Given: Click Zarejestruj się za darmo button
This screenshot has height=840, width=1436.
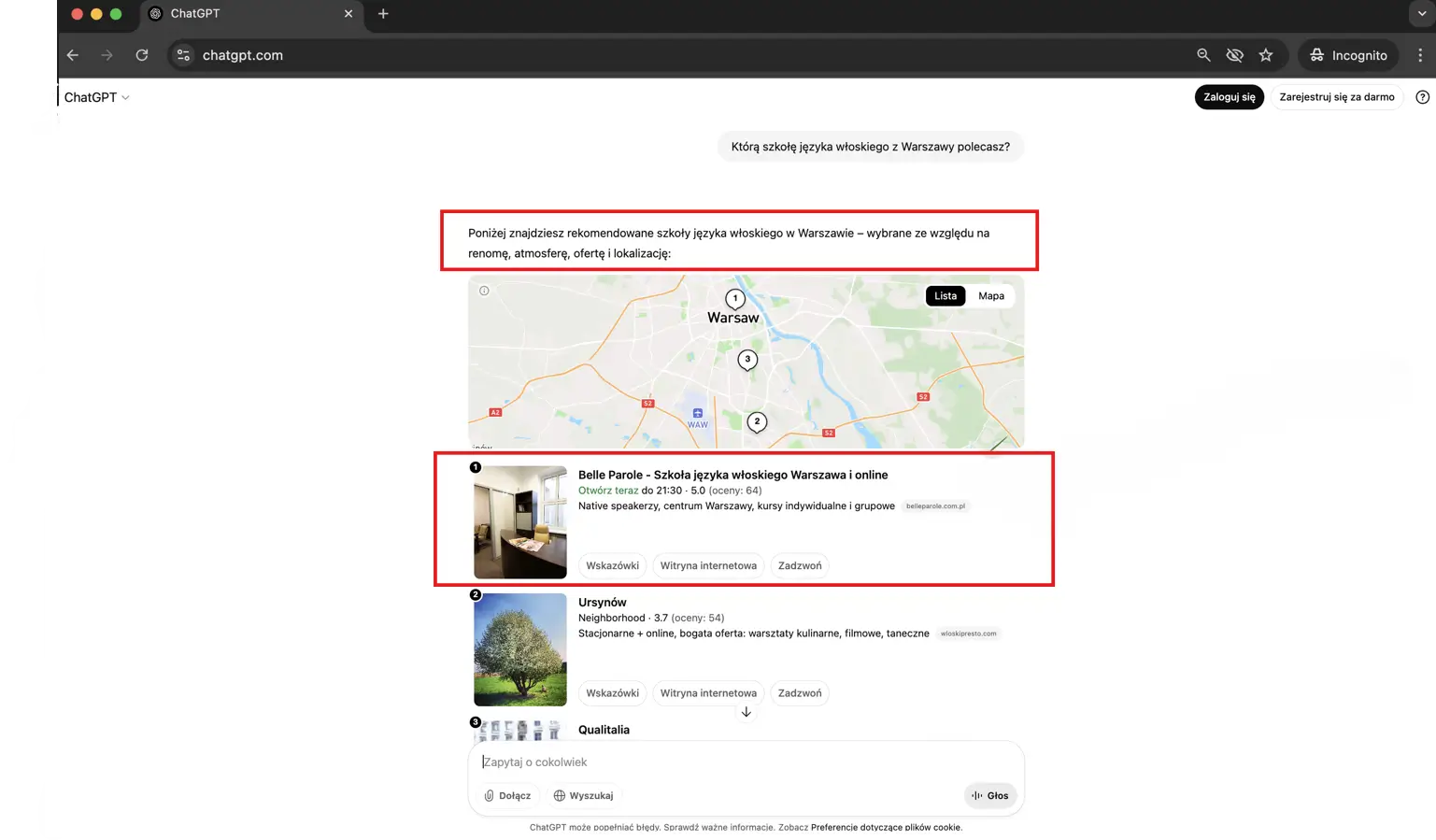Looking at the screenshot, I should click(1336, 97).
